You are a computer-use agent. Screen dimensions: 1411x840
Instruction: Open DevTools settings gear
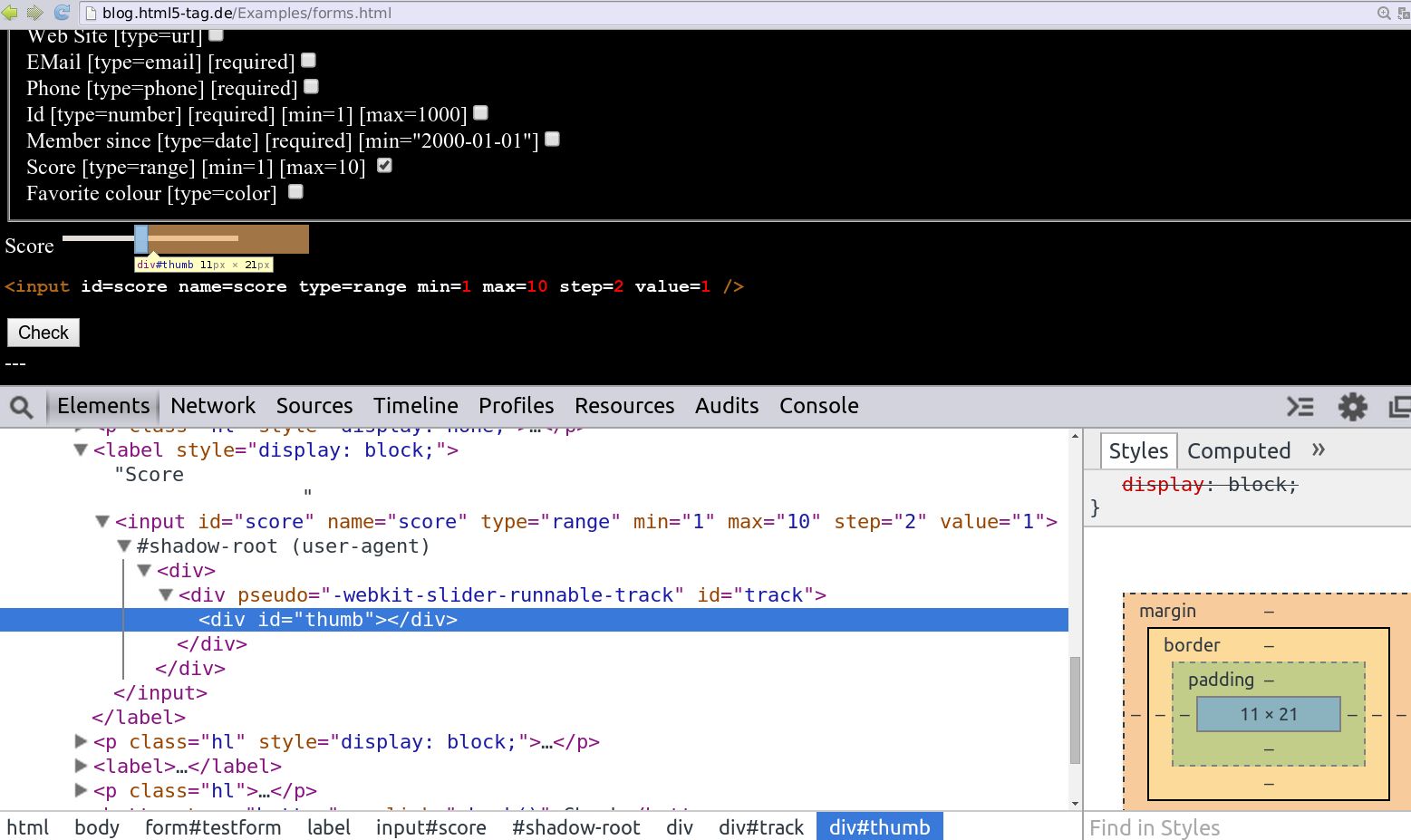pyautogui.click(x=1352, y=407)
